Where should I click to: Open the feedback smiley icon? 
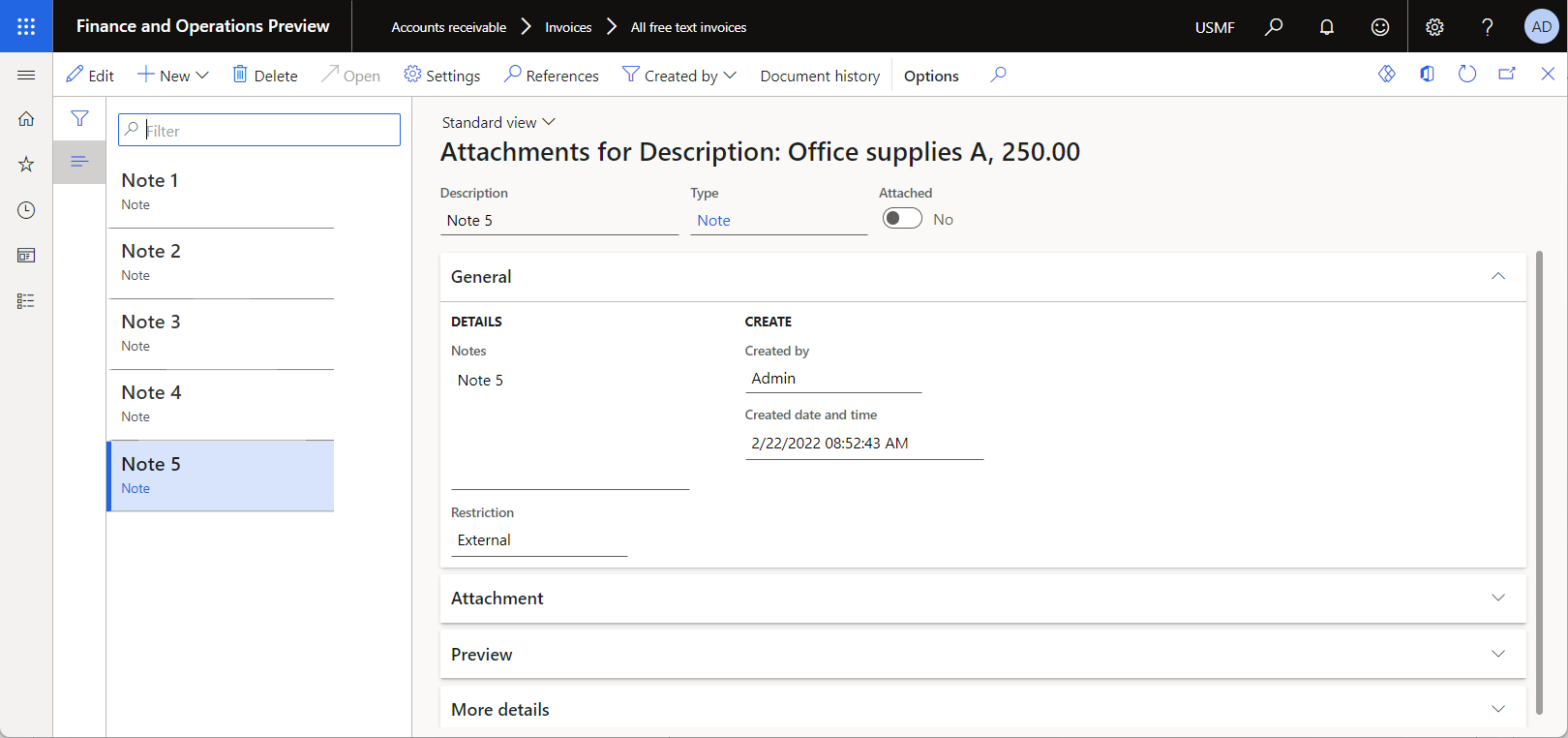1380,27
